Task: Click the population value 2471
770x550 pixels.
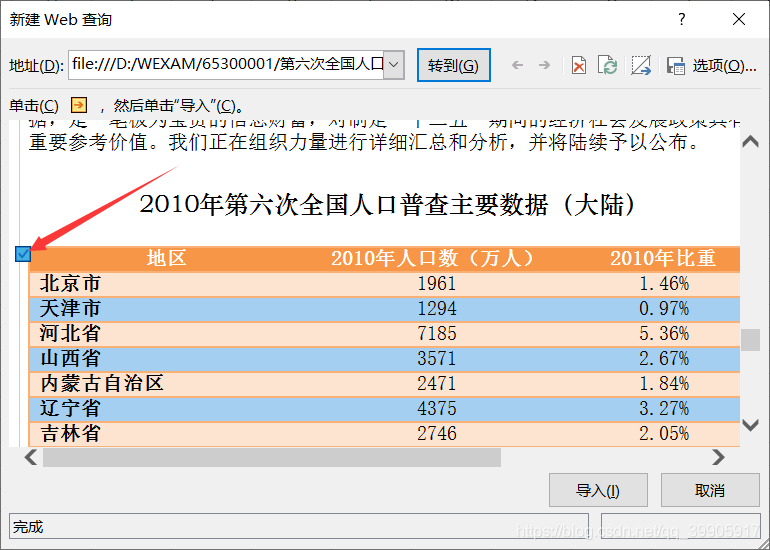Action: point(437,384)
